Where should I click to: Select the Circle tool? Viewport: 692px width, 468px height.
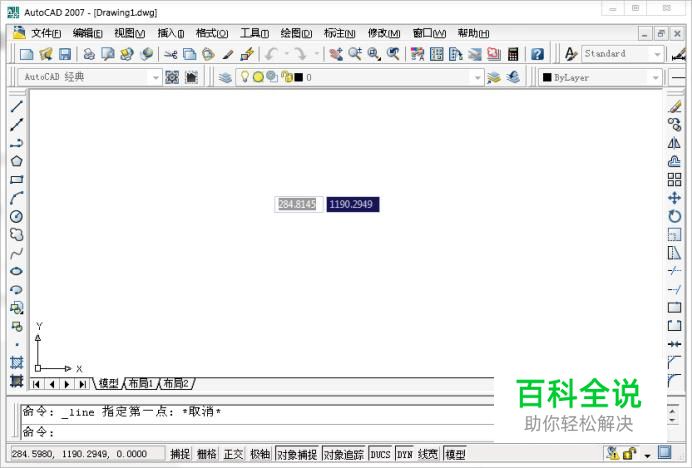(17, 216)
